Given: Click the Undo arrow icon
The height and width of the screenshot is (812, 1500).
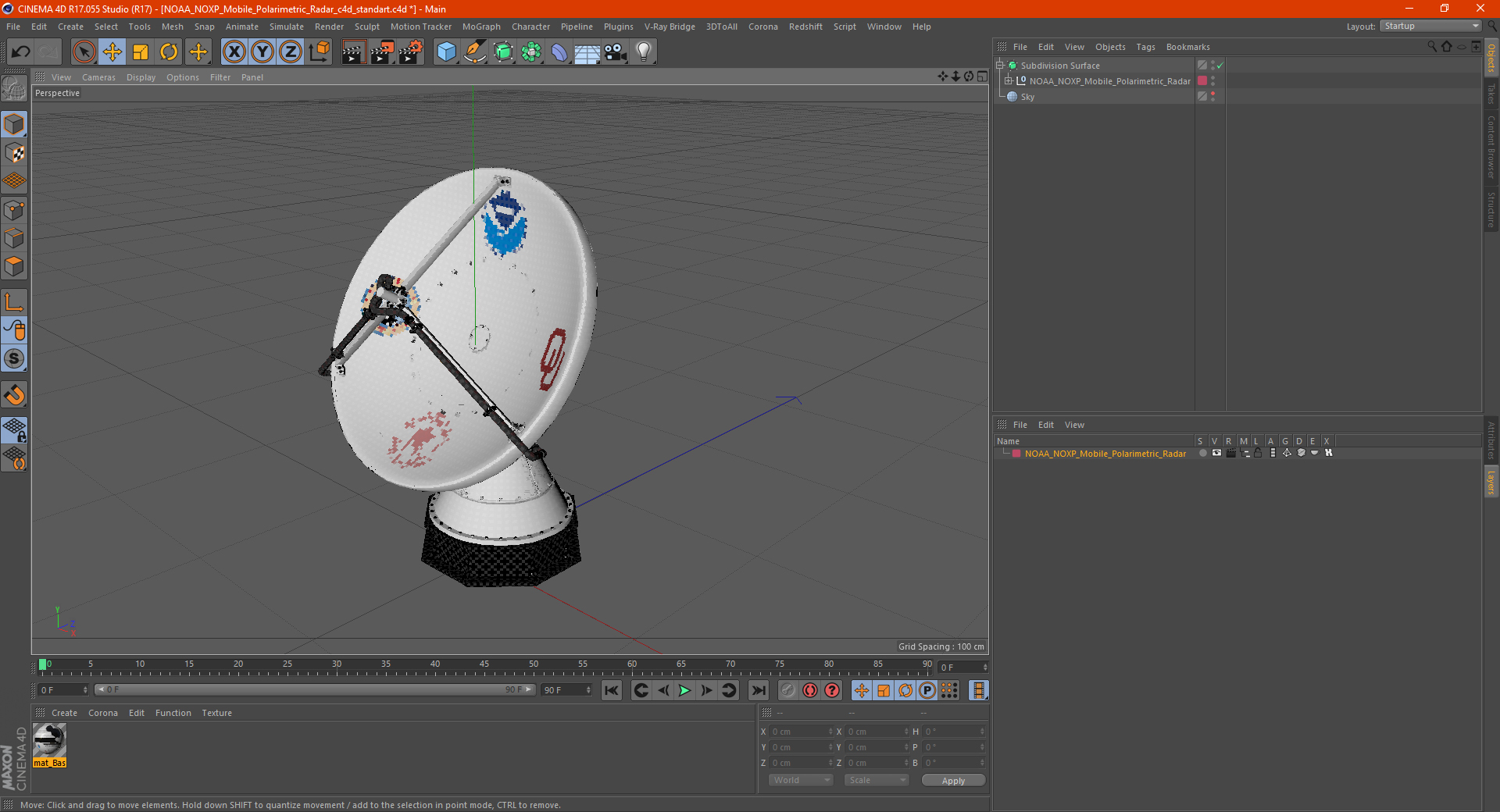Looking at the screenshot, I should tap(21, 52).
